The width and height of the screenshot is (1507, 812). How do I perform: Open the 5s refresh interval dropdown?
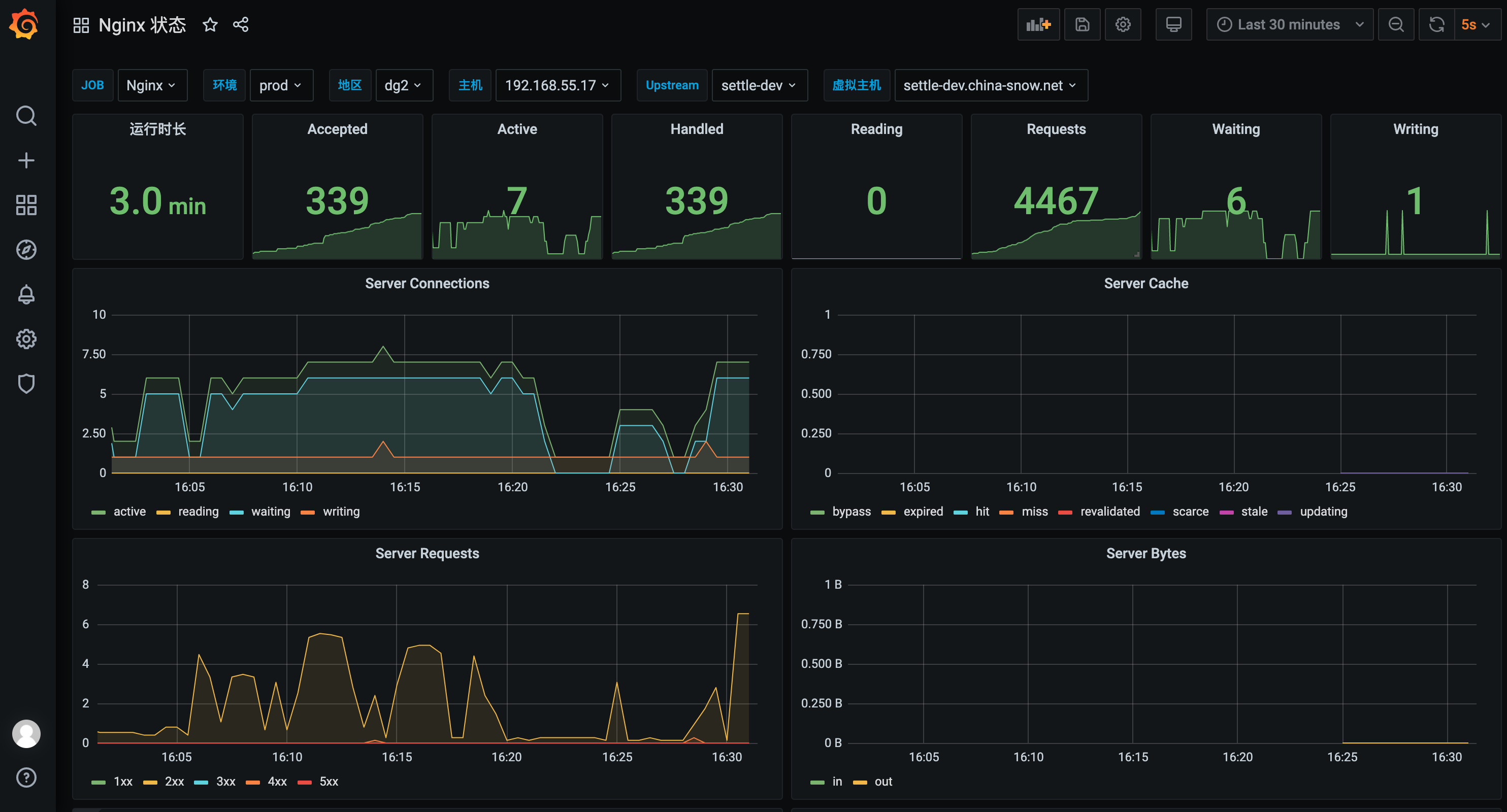(1477, 24)
